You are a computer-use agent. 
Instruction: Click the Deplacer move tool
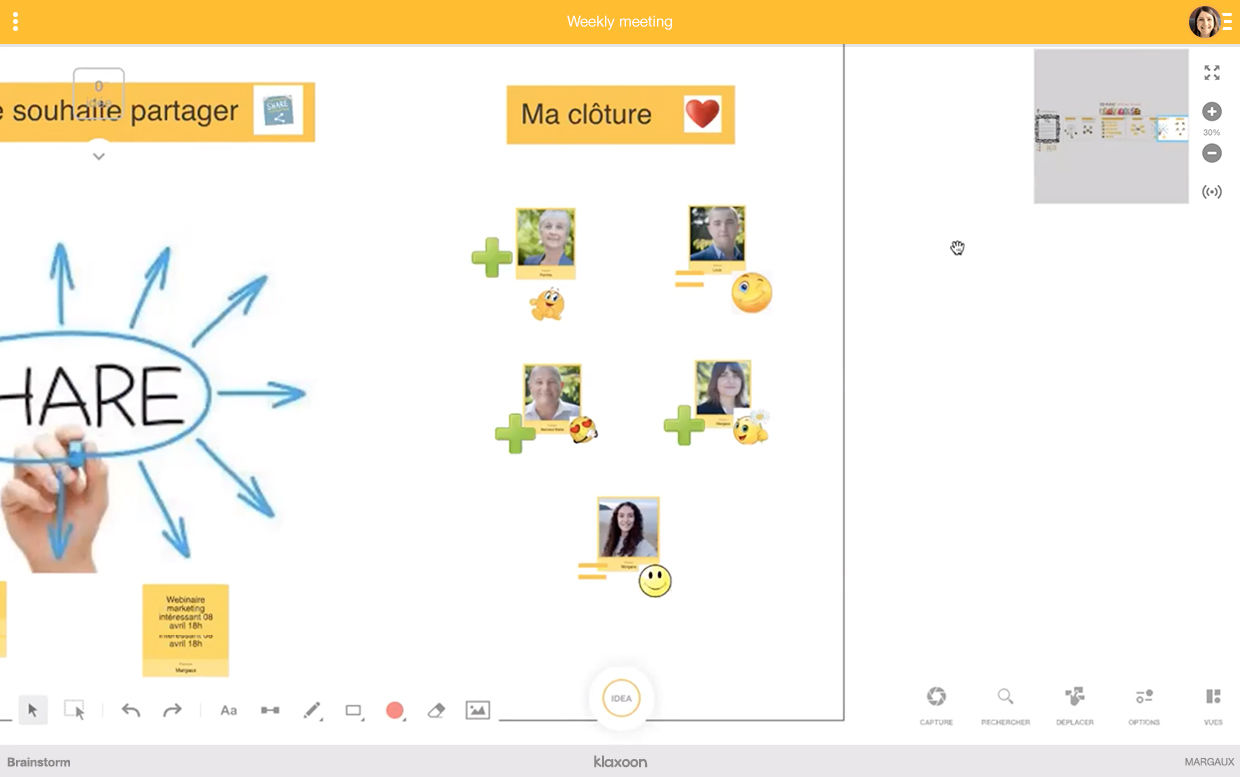coord(1075,704)
